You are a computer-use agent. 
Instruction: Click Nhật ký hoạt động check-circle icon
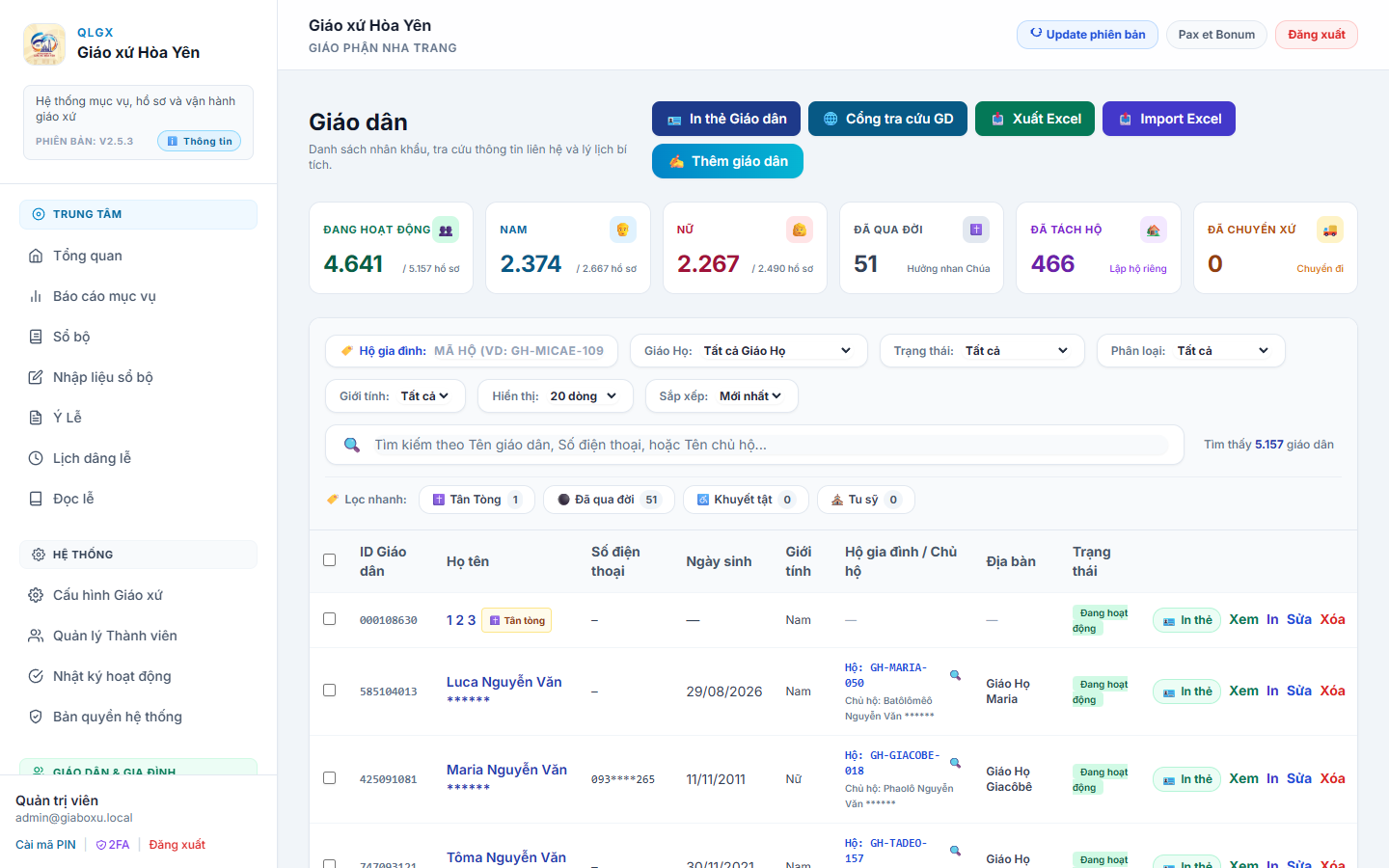36,676
